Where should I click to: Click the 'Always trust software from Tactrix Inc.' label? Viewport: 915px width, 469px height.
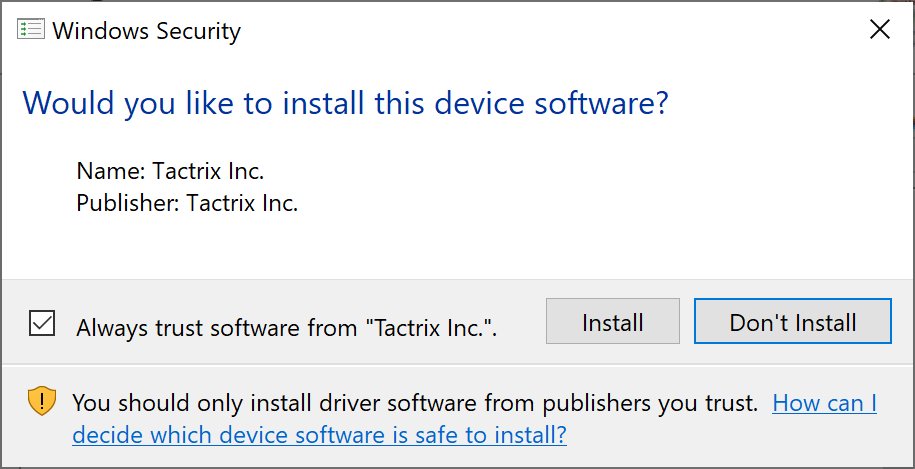click(287, 327)
